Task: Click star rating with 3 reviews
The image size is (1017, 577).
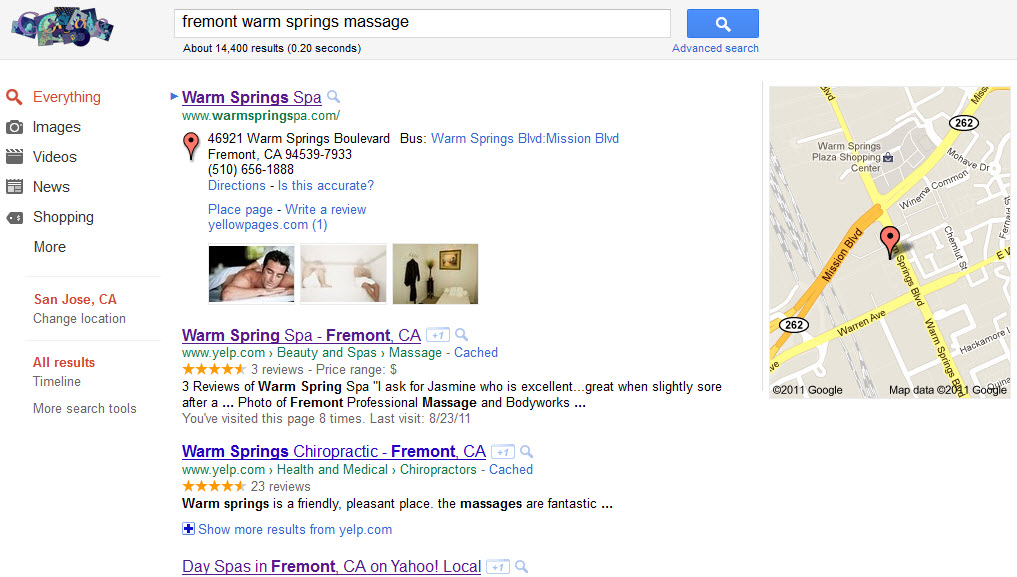Action: click(213, 370)
